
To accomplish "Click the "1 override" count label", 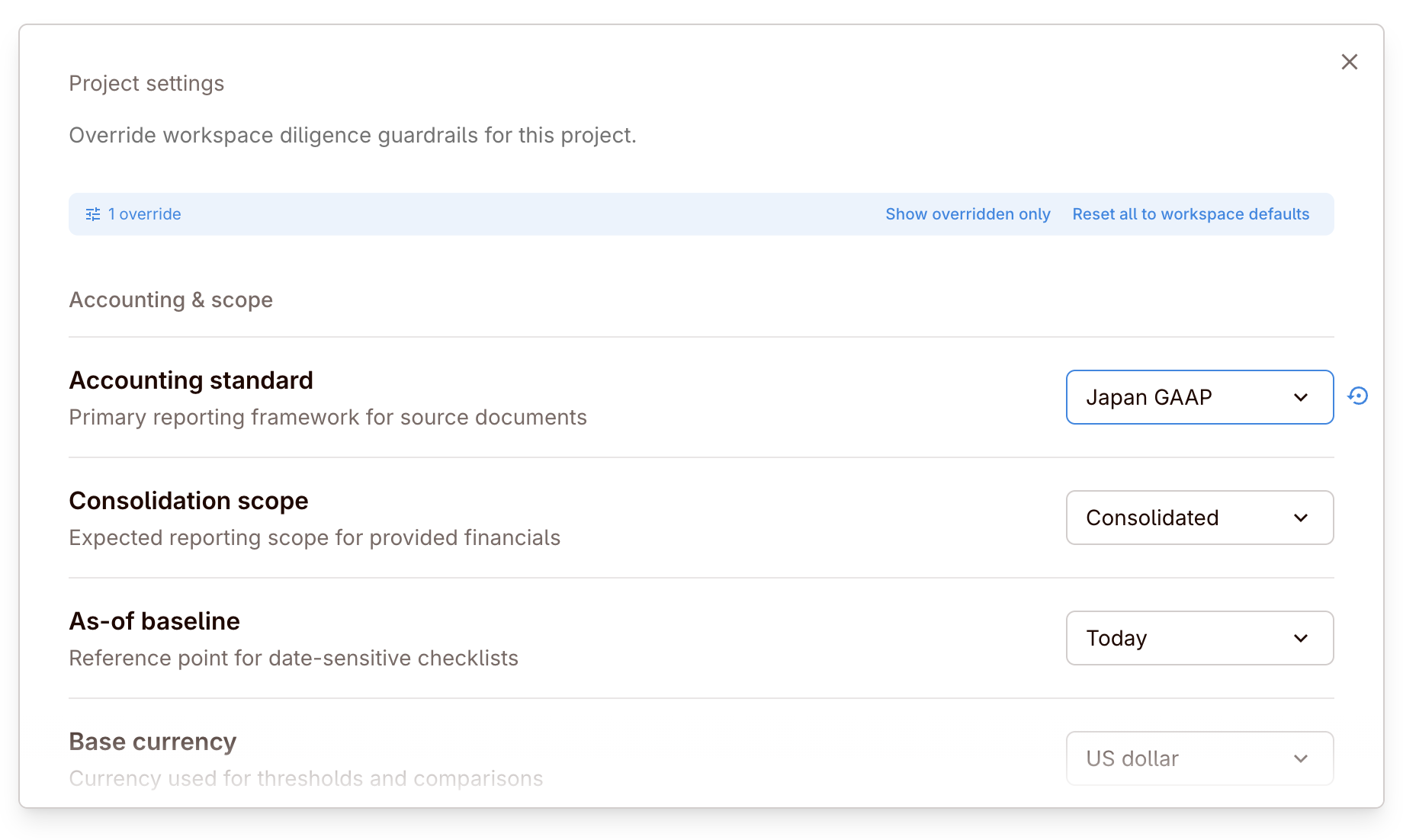I will tap(145, 214).
